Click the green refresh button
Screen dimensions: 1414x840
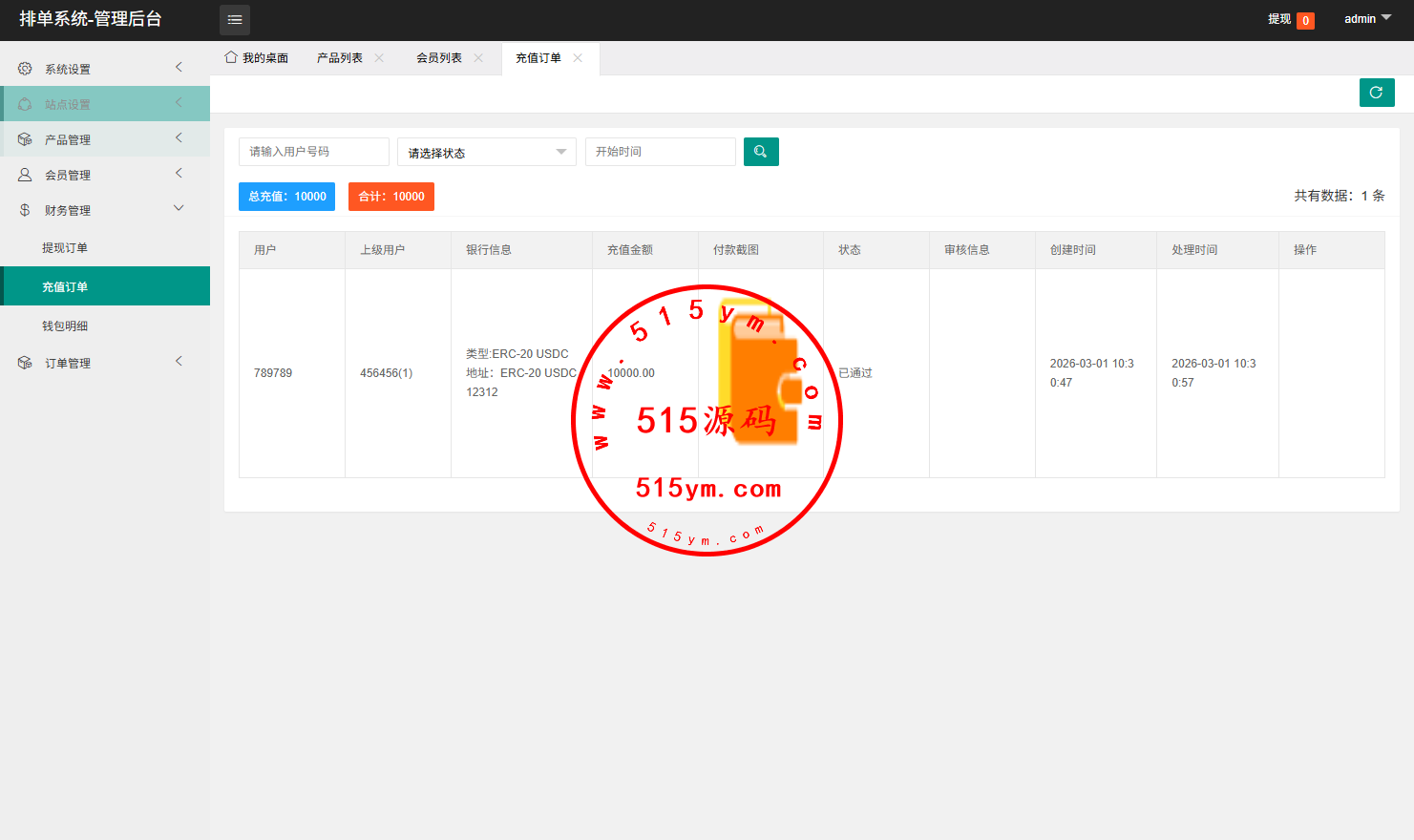coord(1376,93)
